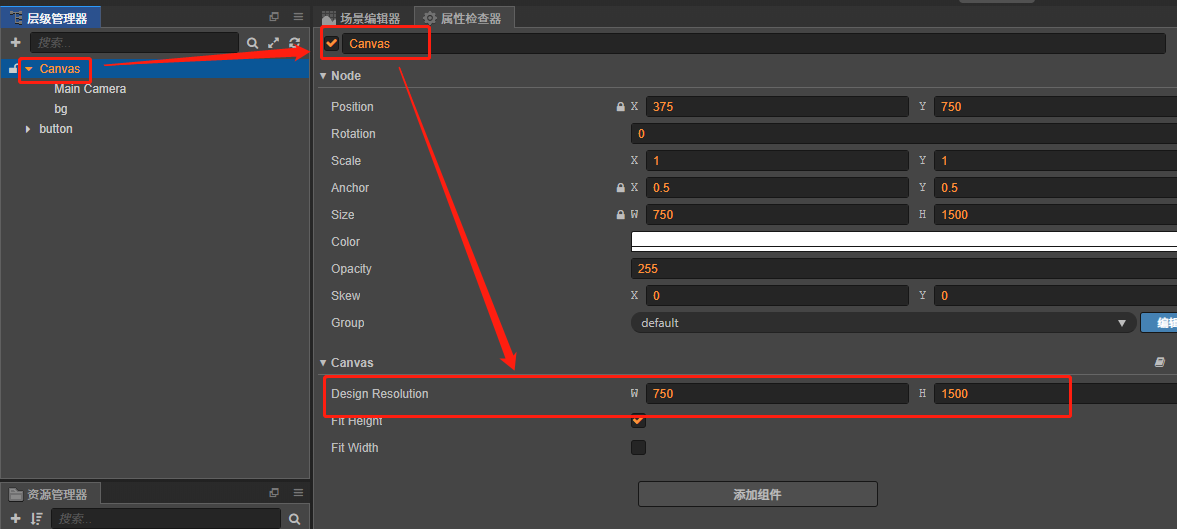Click the Scale X field
This screenshot has width=1177, height=529.
click(777, 161)
